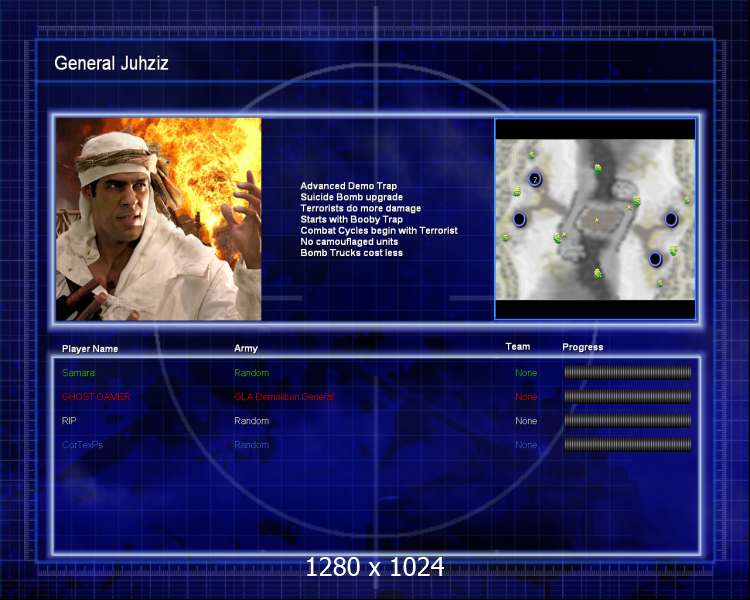Viewport: 750px width, 600px height.
Task: Click the question-mark start position on the map
Action: (535, 179)
